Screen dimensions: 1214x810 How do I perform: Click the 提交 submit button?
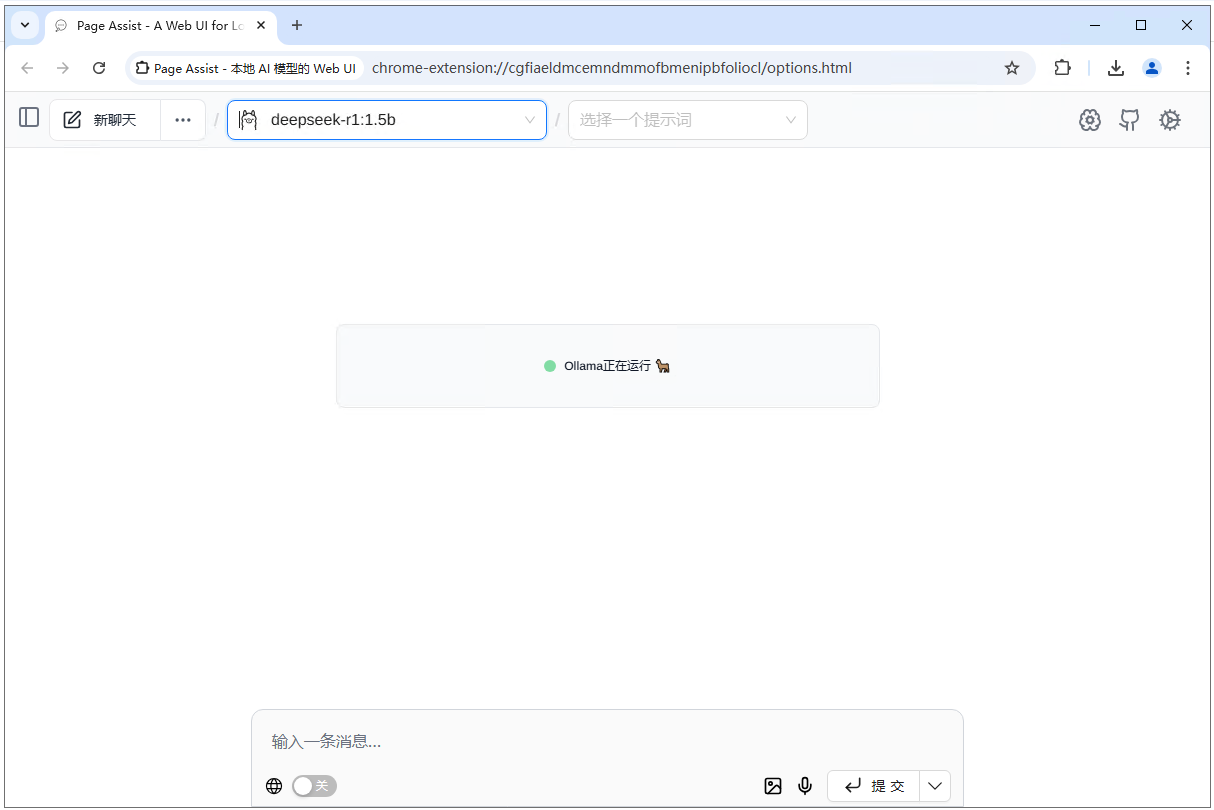tap(873, 786)
